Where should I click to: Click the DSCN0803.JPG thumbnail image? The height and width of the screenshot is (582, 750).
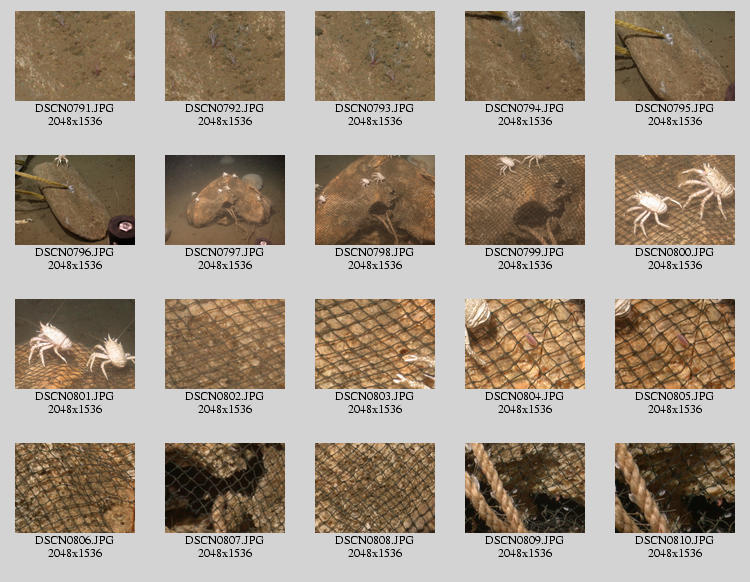coord(375,344)
